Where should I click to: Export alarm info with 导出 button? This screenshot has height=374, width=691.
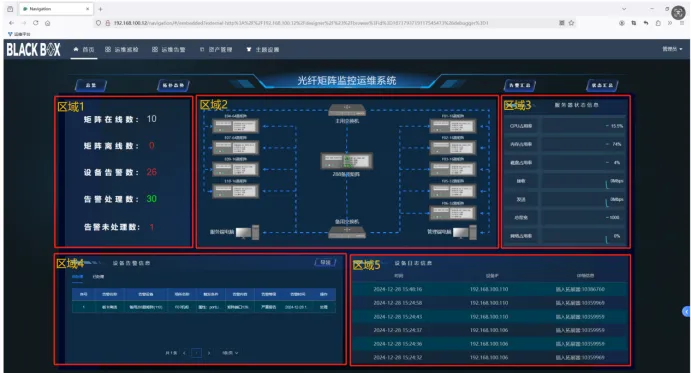pos(325,263)
